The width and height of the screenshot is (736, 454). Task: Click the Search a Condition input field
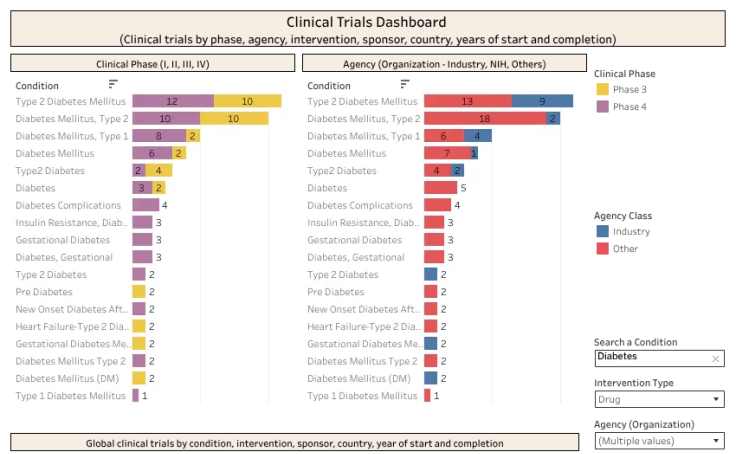[659, 358]
